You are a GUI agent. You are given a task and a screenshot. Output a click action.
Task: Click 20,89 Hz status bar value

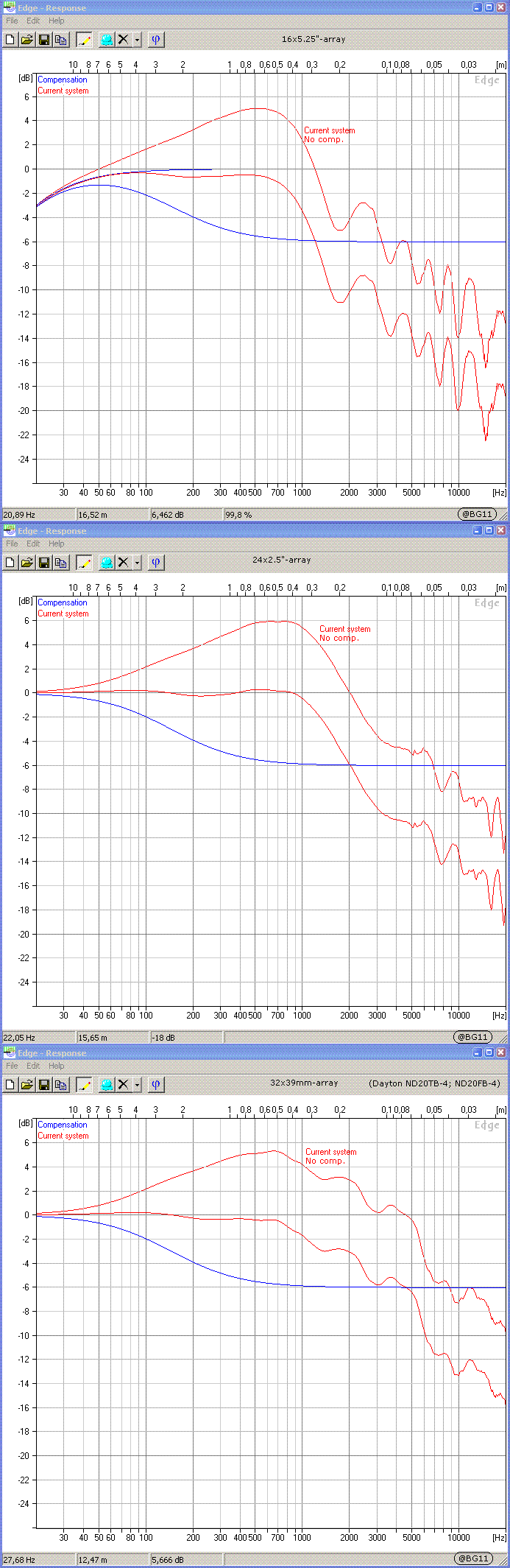(20, 515)
